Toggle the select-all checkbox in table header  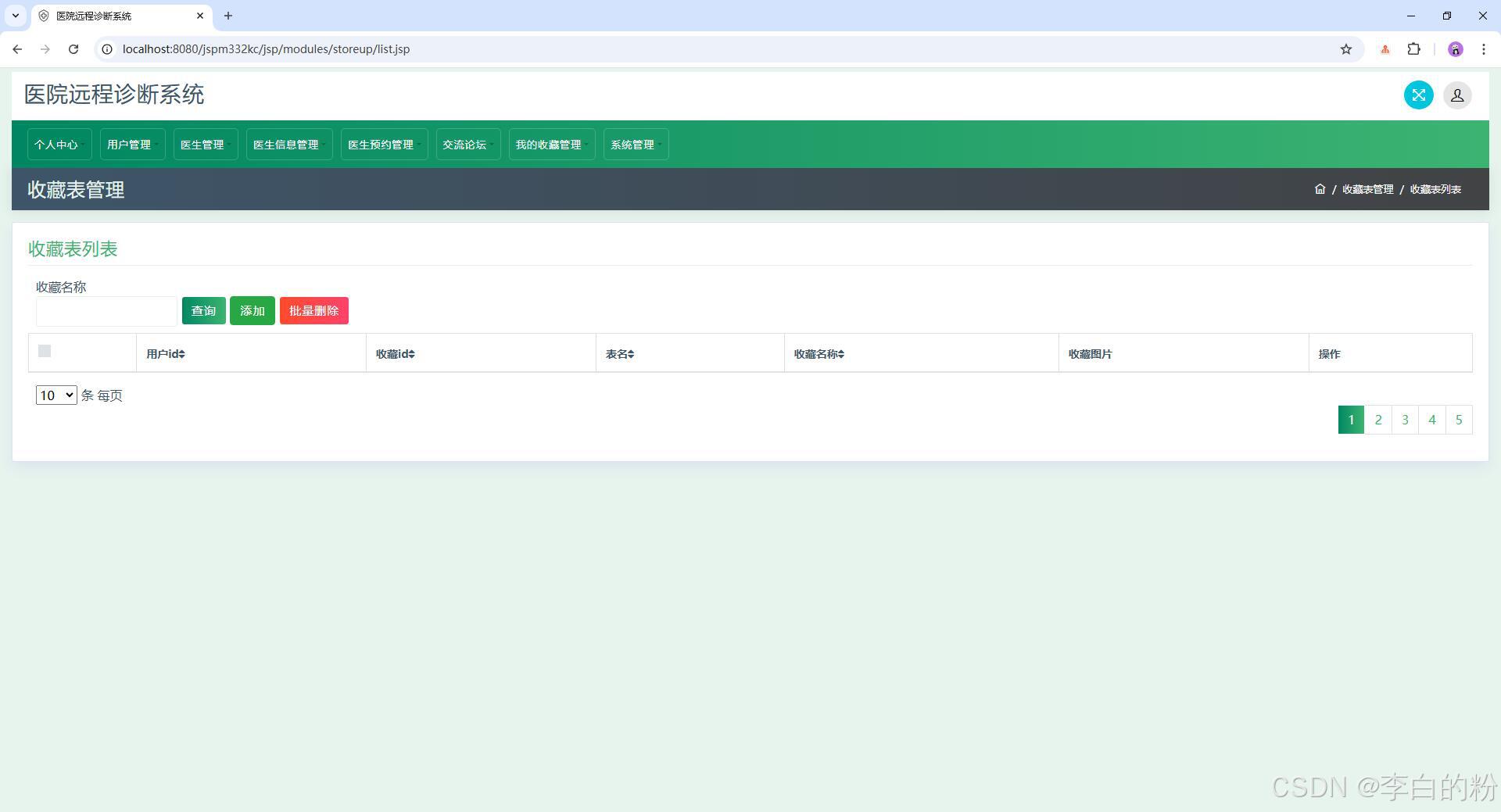(45, 351)
